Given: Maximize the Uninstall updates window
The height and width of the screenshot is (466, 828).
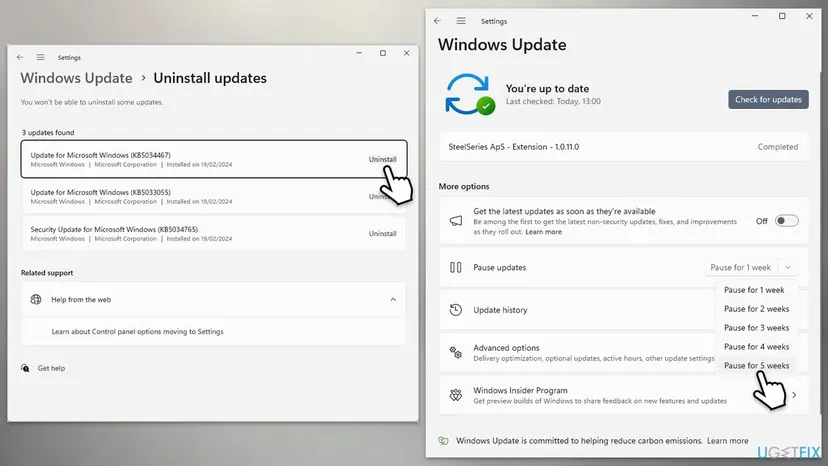Looking at the screenshot, I should pos(383,53).
